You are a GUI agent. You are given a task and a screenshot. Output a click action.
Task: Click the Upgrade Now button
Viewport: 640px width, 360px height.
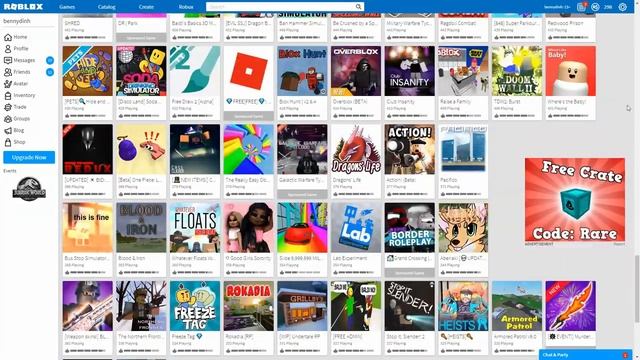click(29, 158)
